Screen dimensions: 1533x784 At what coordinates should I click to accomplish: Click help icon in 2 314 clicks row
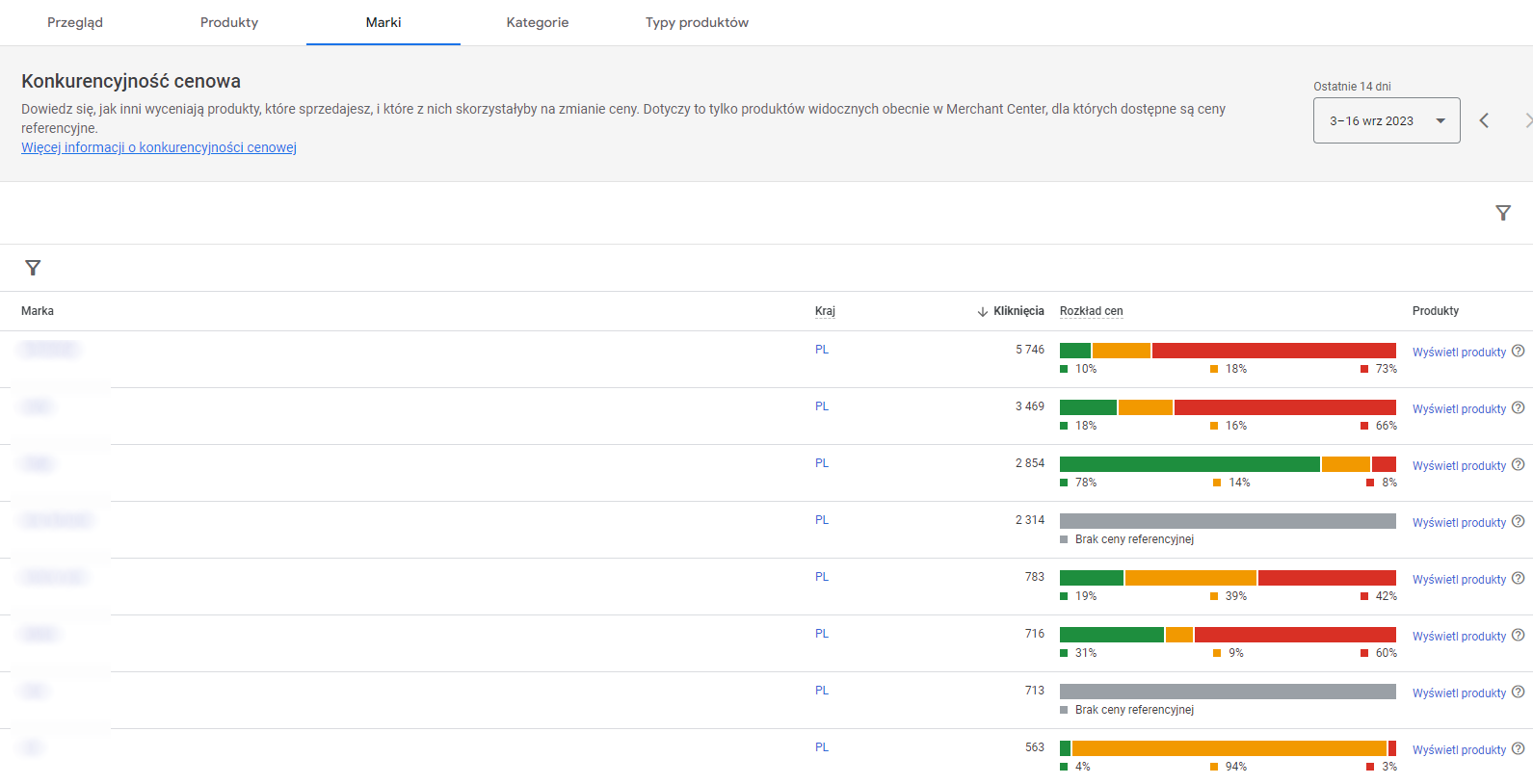pyautogui.click(x=1519, y=521)
